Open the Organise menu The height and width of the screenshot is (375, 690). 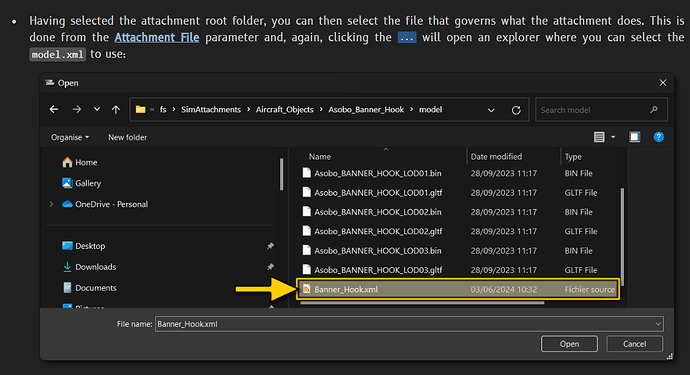(x=70, y=137)
